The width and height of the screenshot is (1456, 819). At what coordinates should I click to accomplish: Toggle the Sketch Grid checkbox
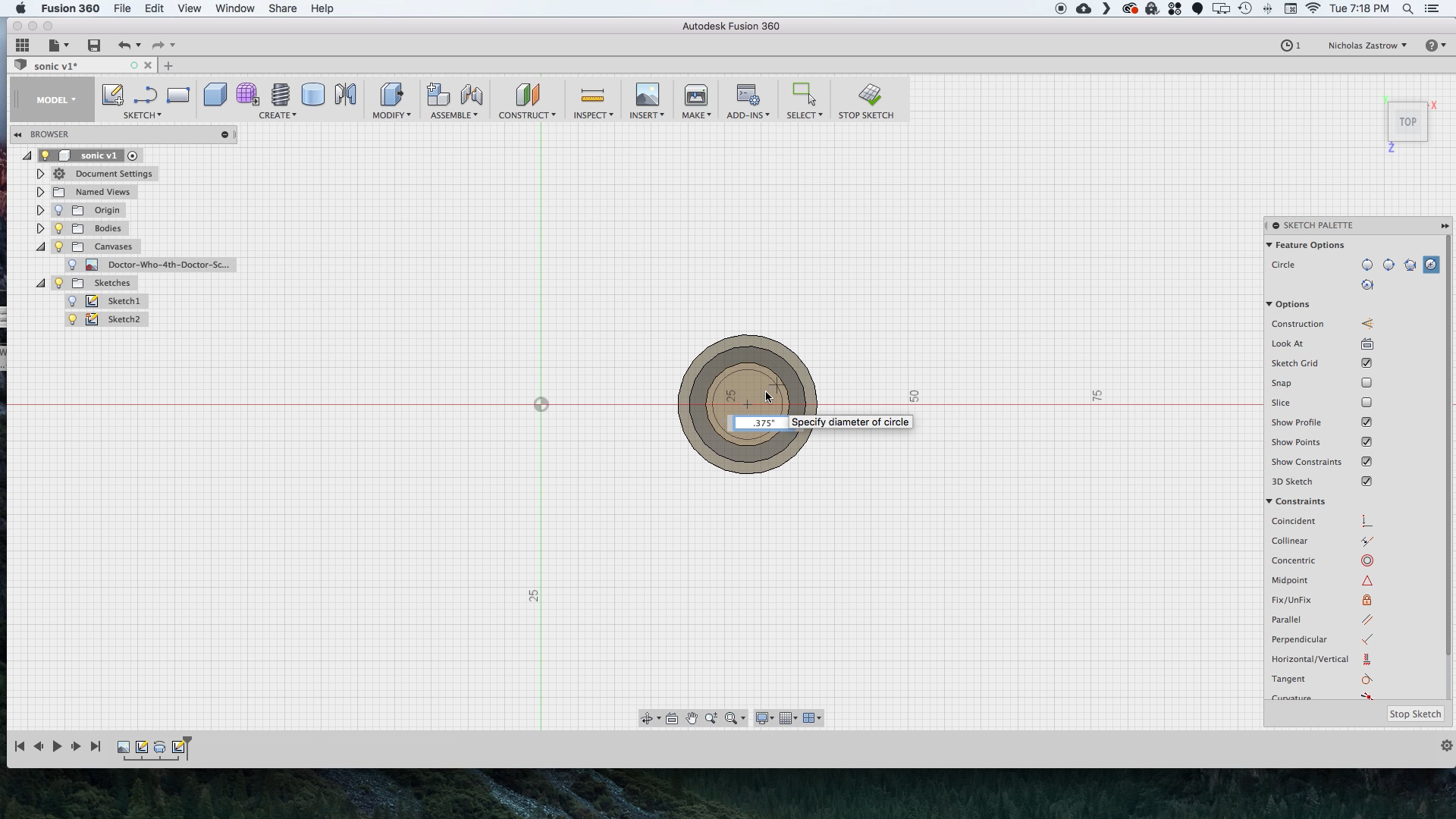tap(1367, 363)
